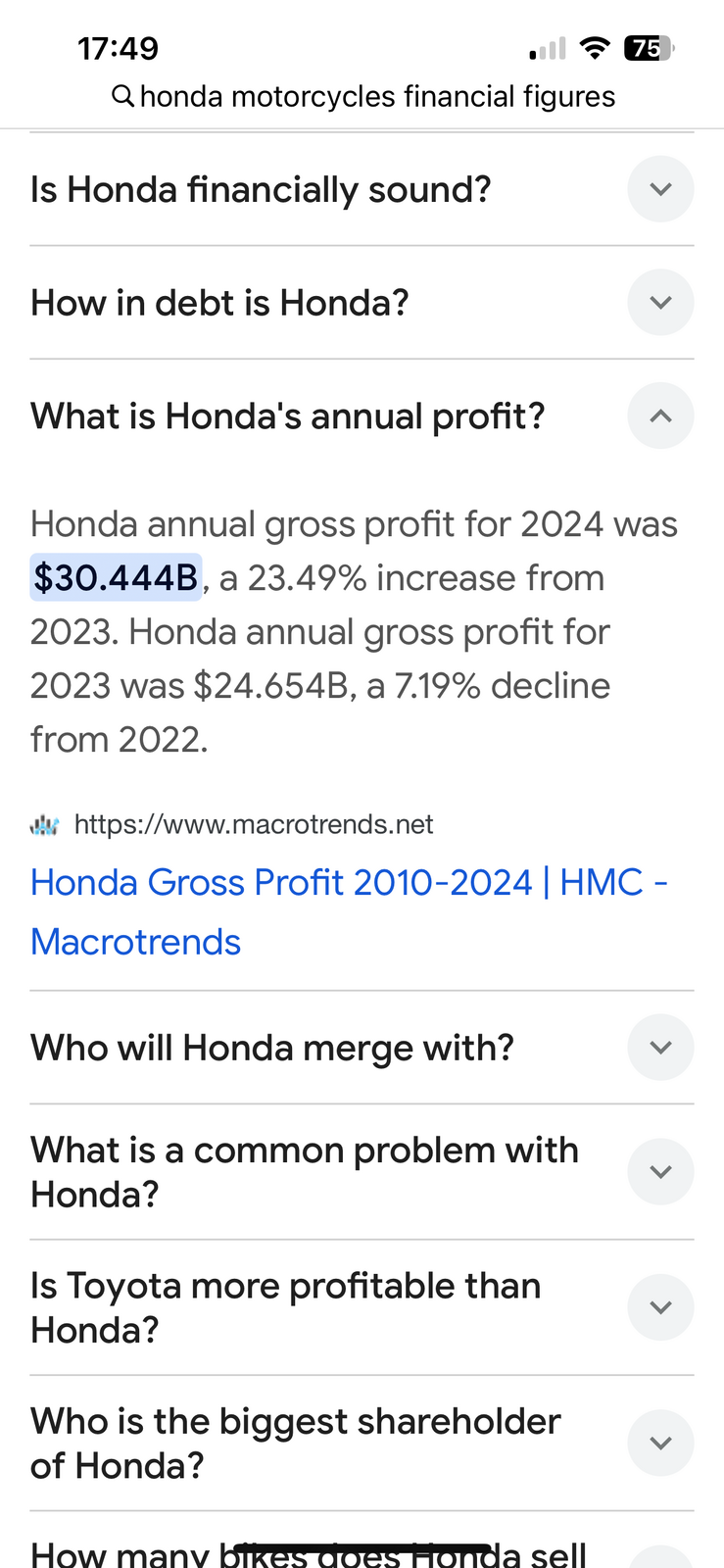The image size is (724, 1568).
Task: Tap the clock showing 17:49
Action: pyautogui.click(x=118, y=48)
